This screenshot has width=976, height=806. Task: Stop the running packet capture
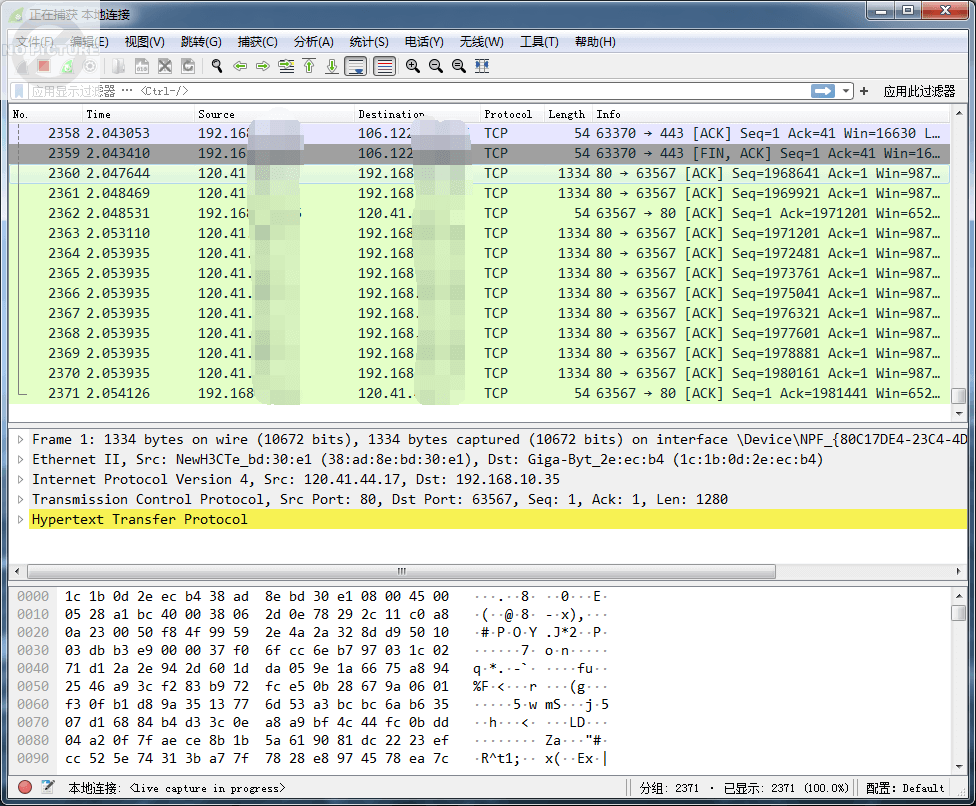pyautogui.click(x=44, y=66)
